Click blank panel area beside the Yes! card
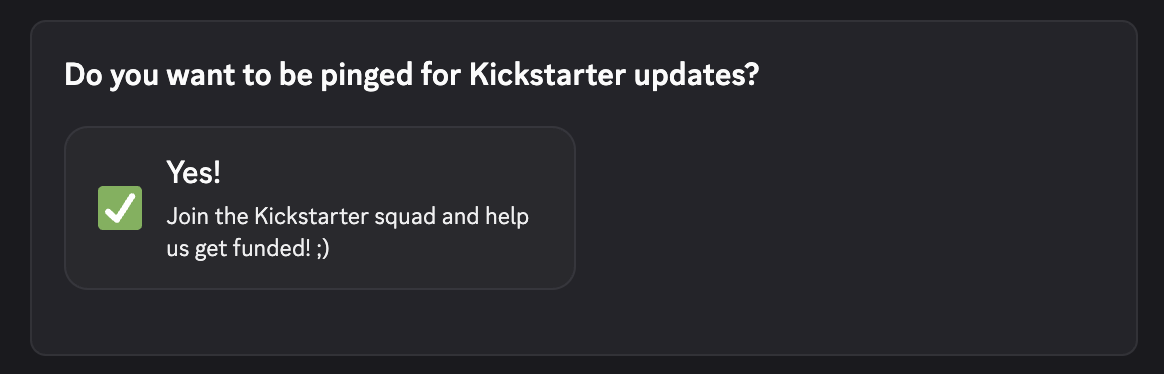Screen dimensions: 1164x374 point(854,208)
